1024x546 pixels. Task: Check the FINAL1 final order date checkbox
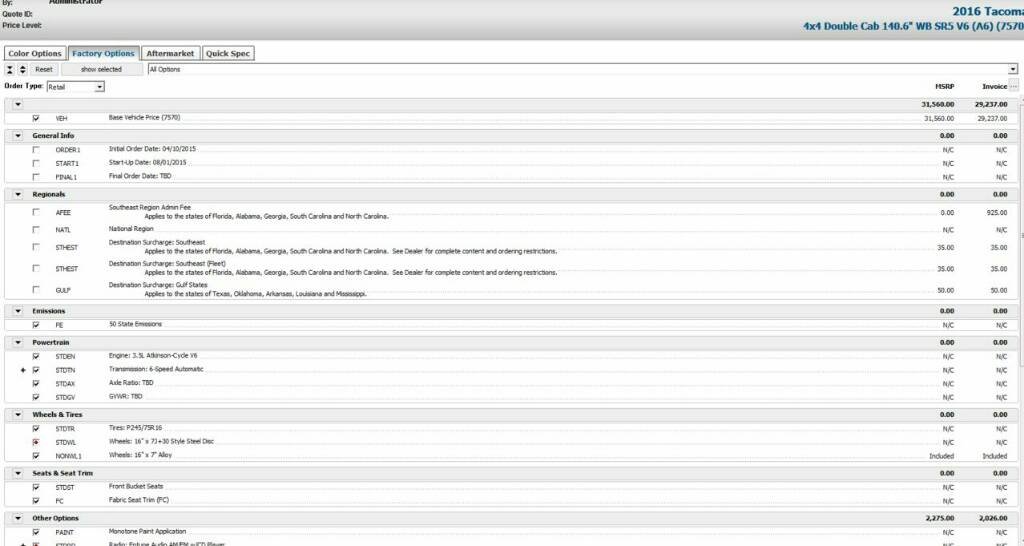tap(36, 176)
